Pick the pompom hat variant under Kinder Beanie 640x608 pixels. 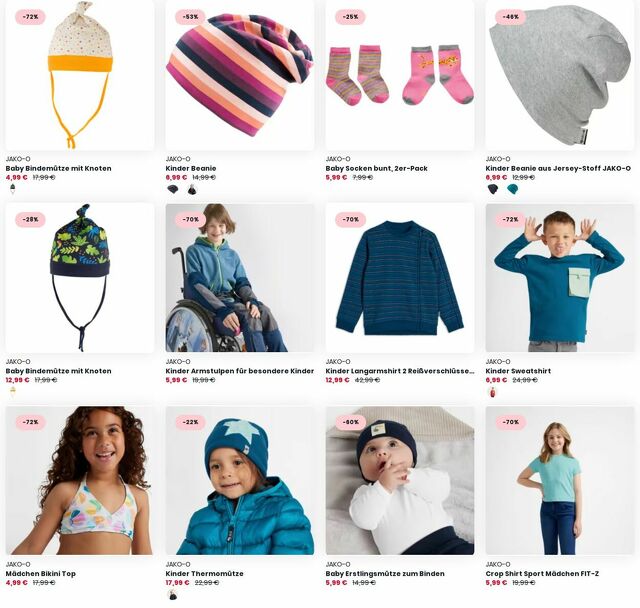(191, 189)
